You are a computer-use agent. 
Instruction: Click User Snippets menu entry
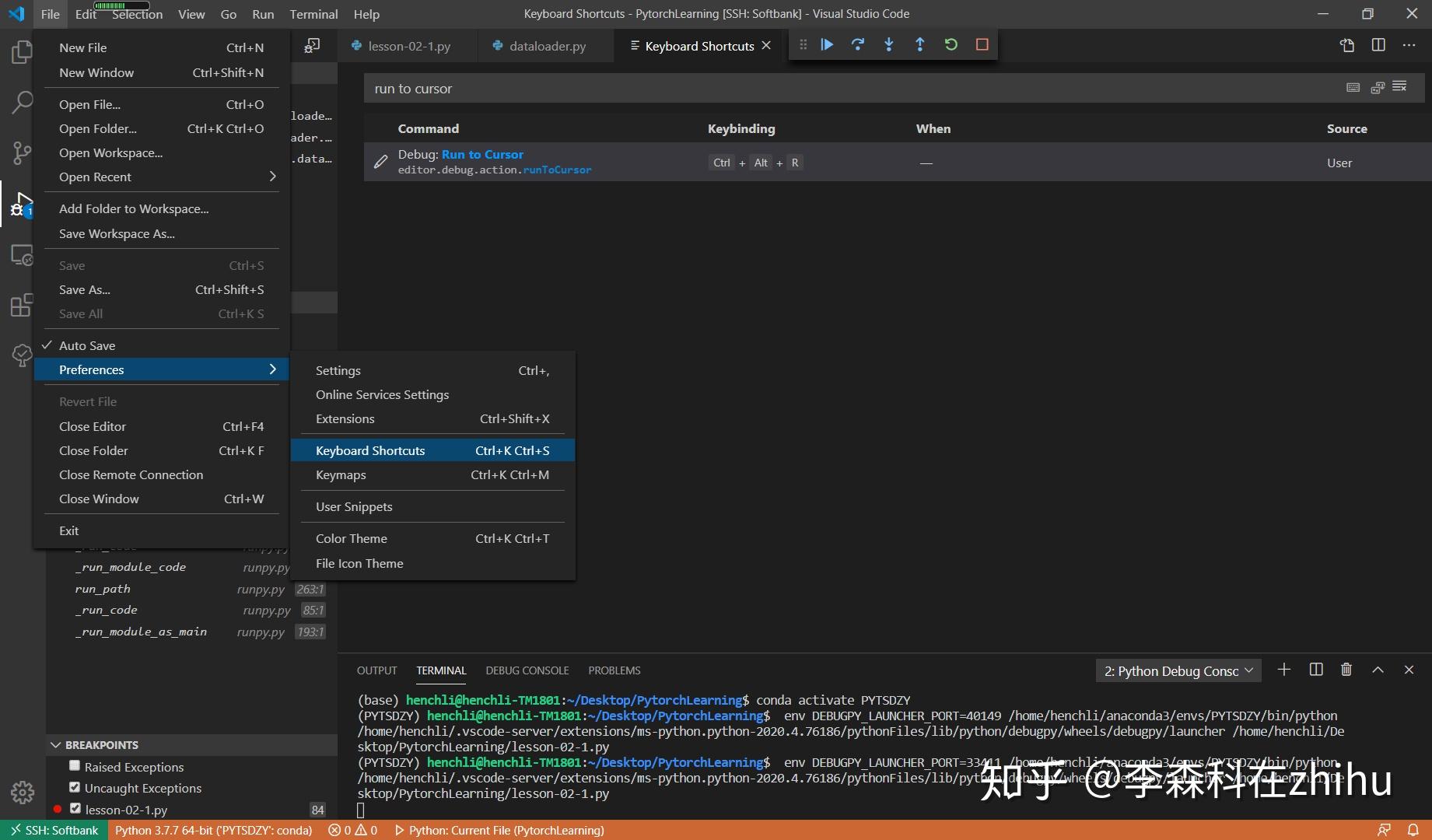point(432,506)
